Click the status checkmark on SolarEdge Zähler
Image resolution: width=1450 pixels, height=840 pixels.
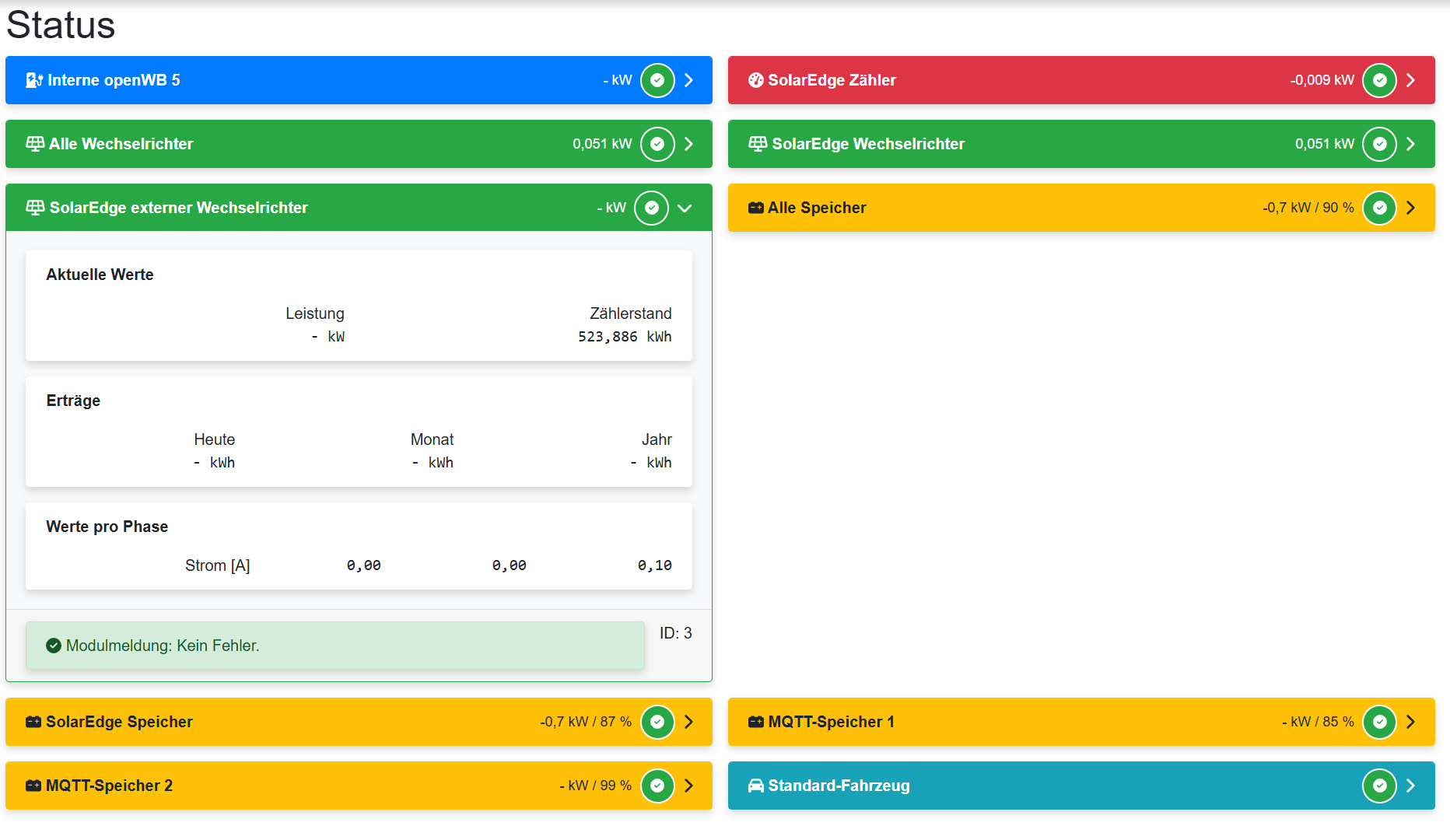pyautogui.click(x=1379, y=80)
